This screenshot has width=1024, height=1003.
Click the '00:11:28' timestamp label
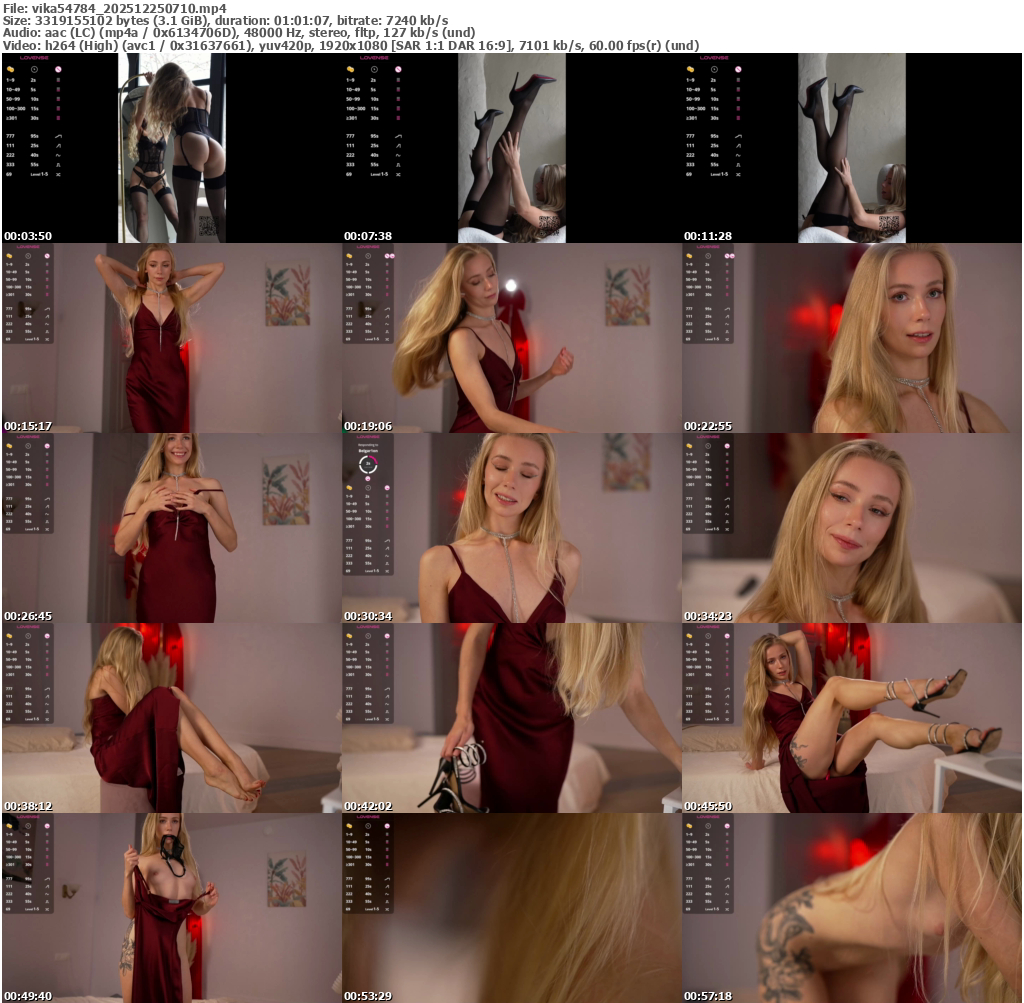708,236
